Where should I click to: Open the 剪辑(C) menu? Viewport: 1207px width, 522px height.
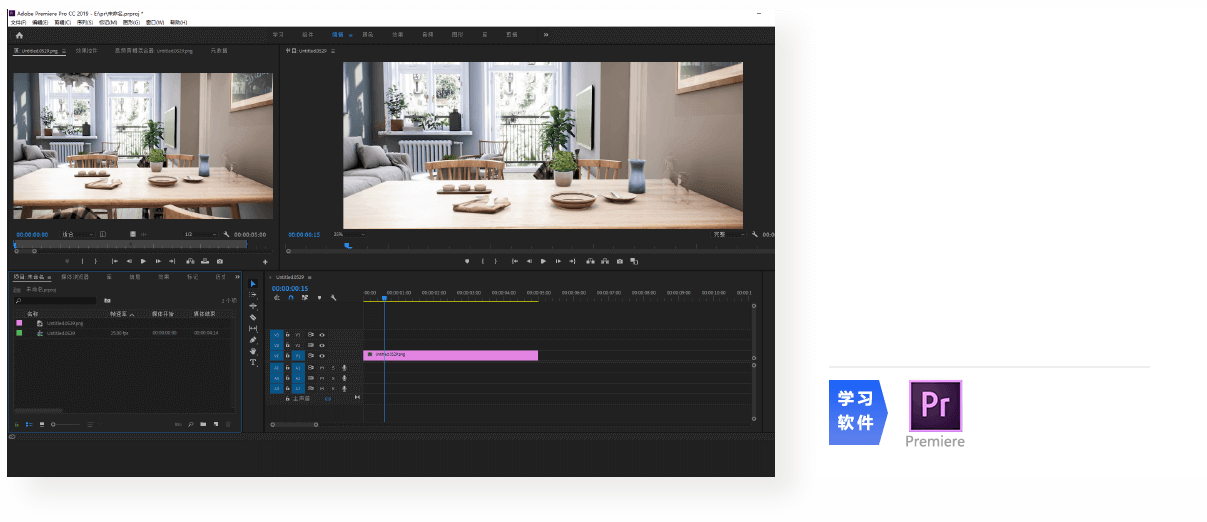click(62, 22)
